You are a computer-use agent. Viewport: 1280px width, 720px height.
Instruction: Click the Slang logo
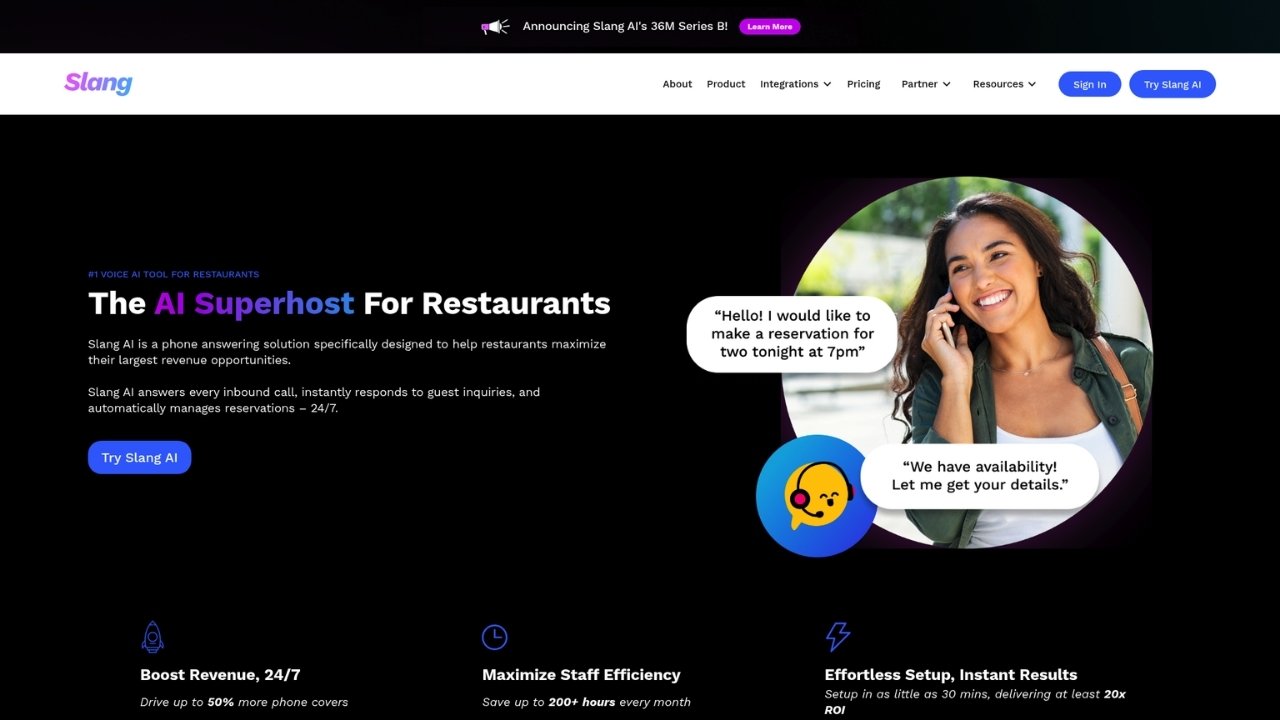click(x=98, y=83)
